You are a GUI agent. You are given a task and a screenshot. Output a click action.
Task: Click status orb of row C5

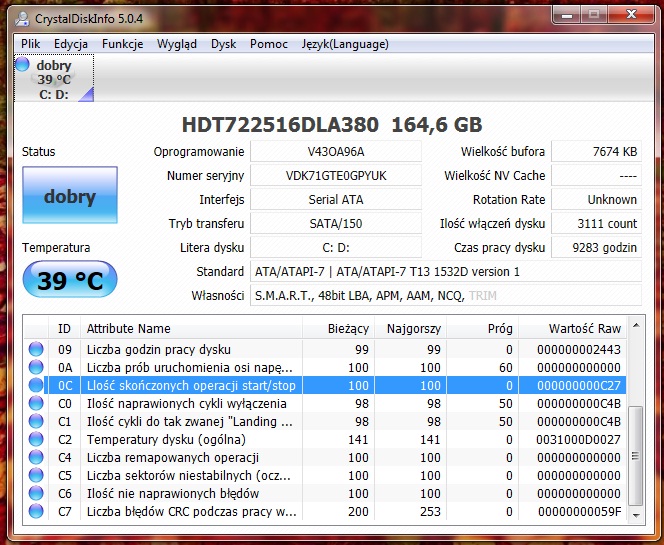click(36, 475)
